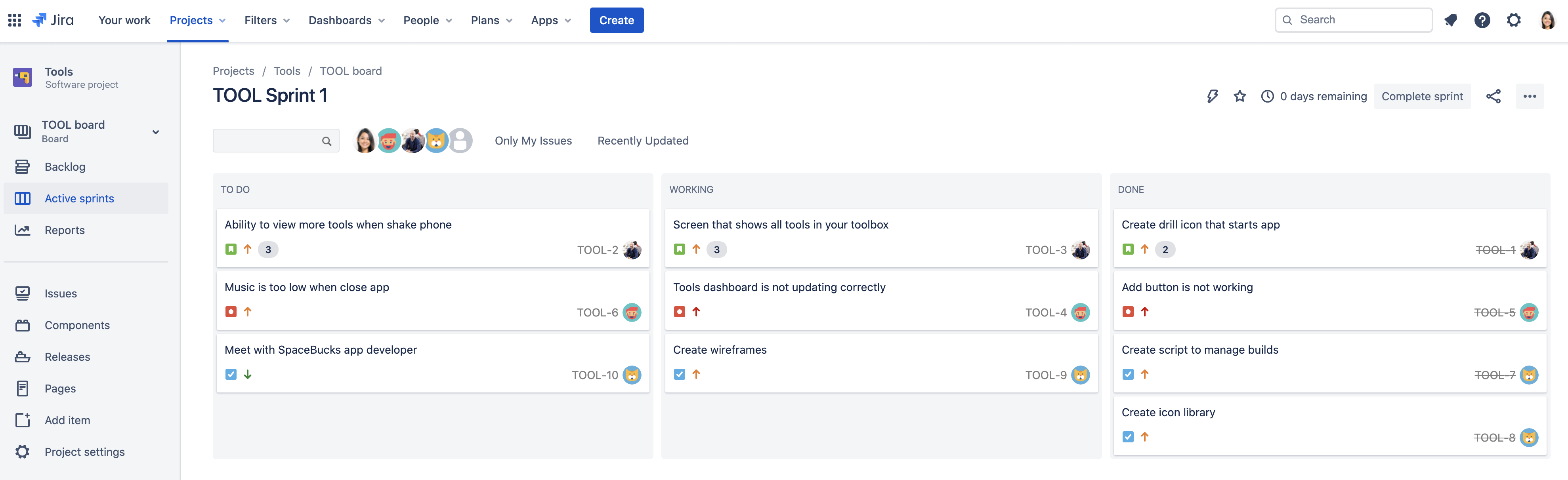Select Your work in the top menu

(x=124, y=19)
